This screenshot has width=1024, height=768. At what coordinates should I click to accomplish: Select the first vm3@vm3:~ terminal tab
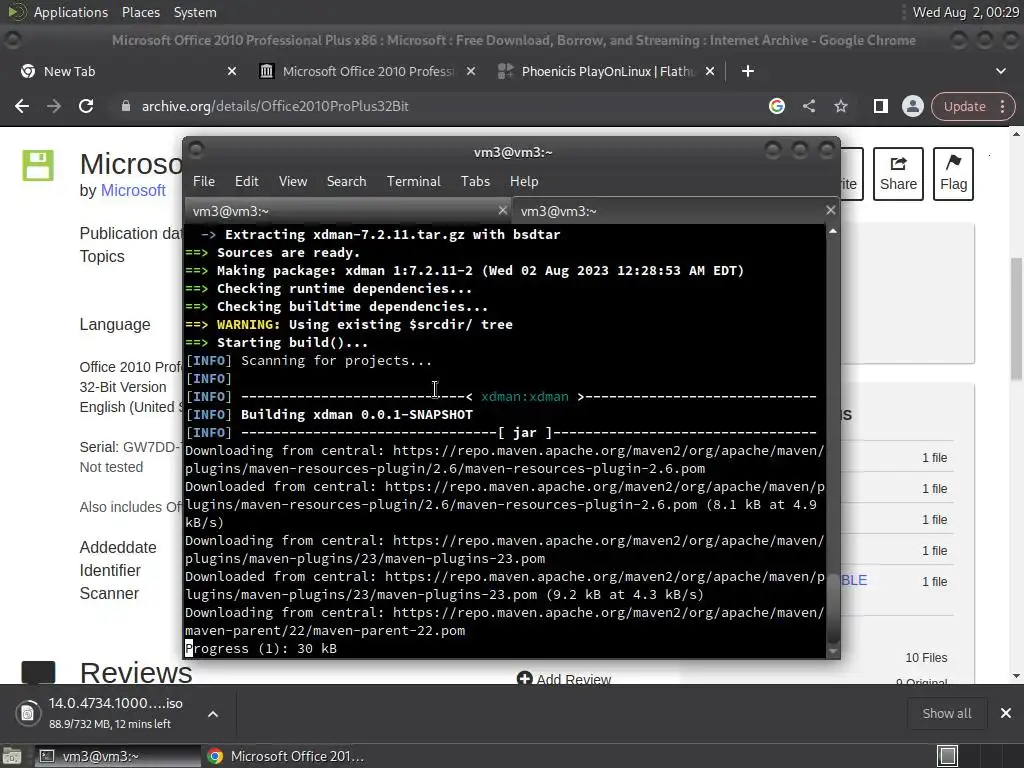coord(347,211)
